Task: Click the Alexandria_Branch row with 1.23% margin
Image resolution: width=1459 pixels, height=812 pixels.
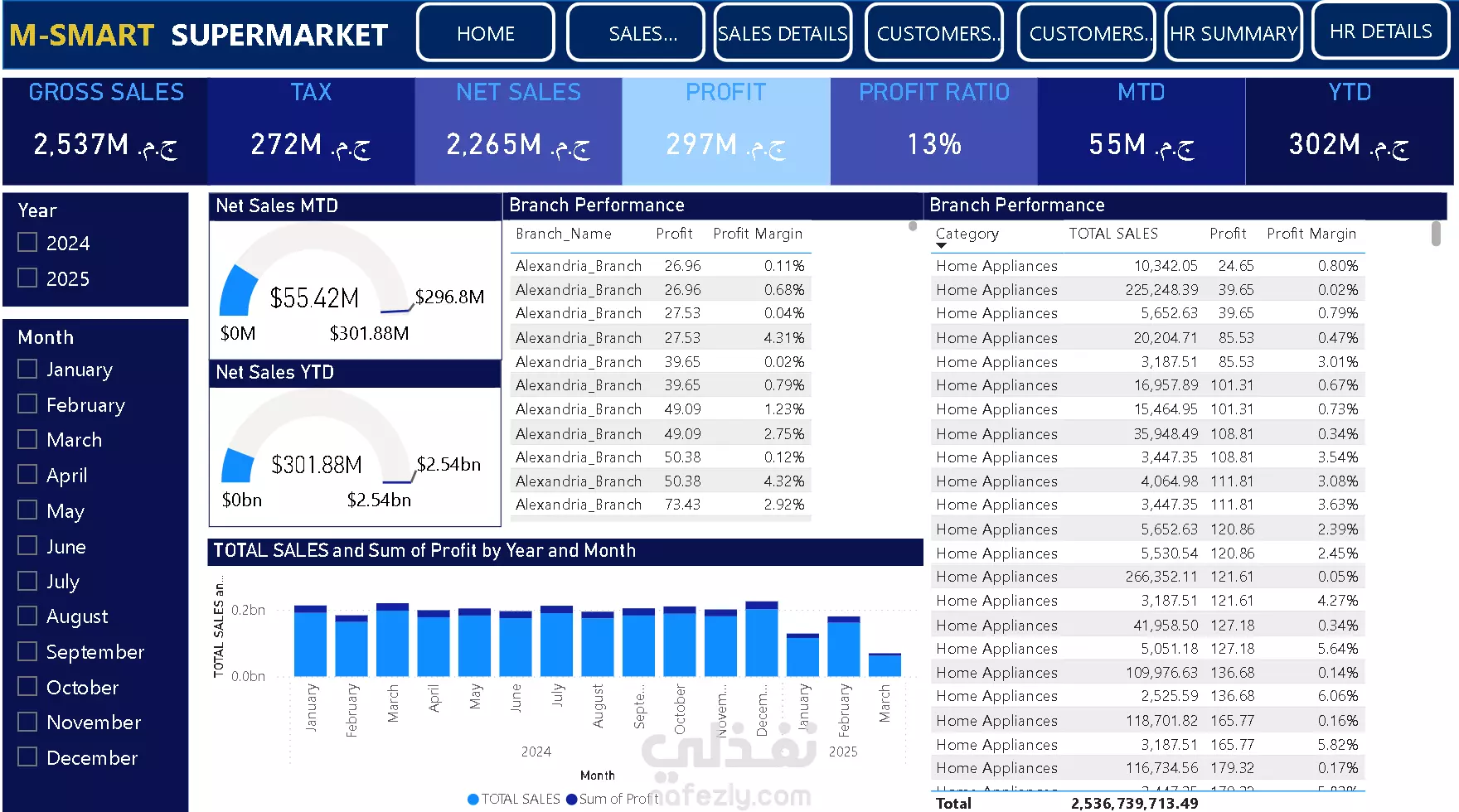Action: pos(660,409)
